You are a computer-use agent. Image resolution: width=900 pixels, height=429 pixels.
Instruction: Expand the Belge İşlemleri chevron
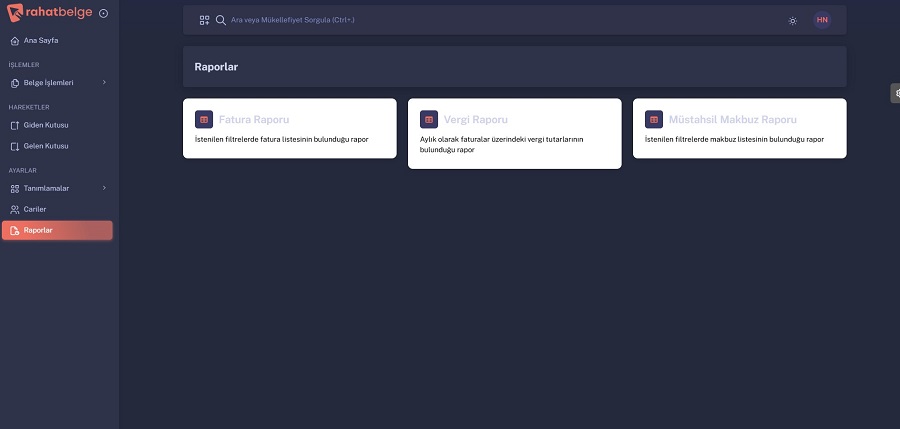[104, 83]
